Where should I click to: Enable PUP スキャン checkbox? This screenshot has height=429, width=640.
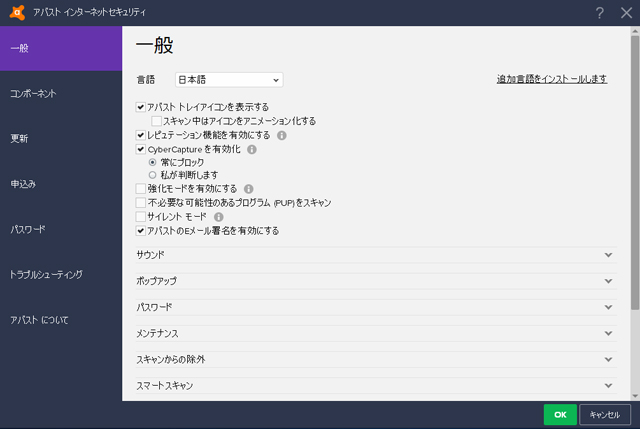coord(140,202)
